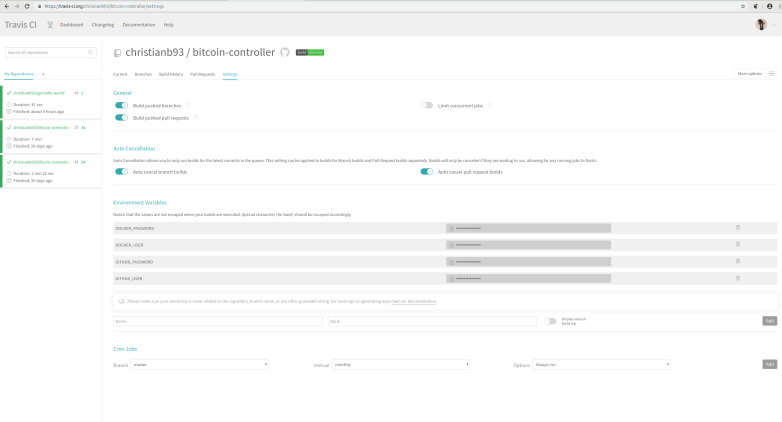Click the megaphone icon in secret key notice
The image size is (782, 422).
click(x=121, y=301)
